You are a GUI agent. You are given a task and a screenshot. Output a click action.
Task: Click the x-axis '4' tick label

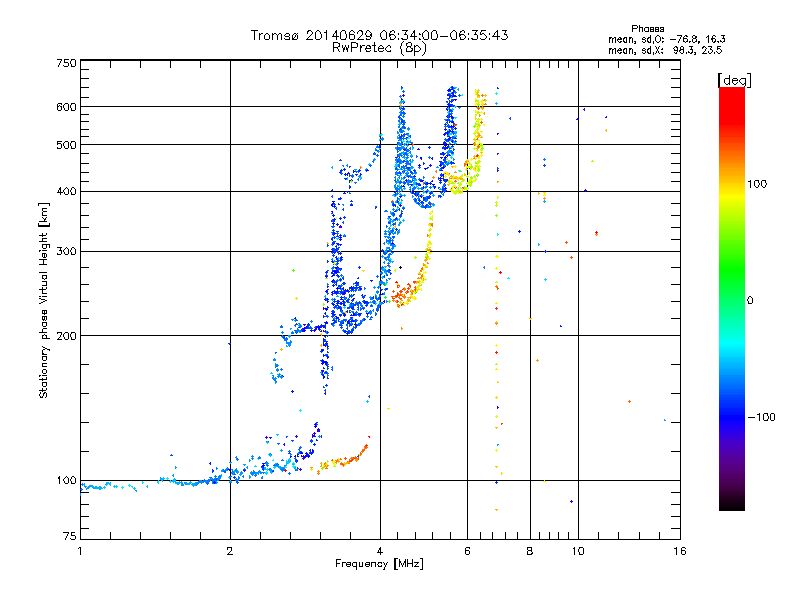coord(380,551)
